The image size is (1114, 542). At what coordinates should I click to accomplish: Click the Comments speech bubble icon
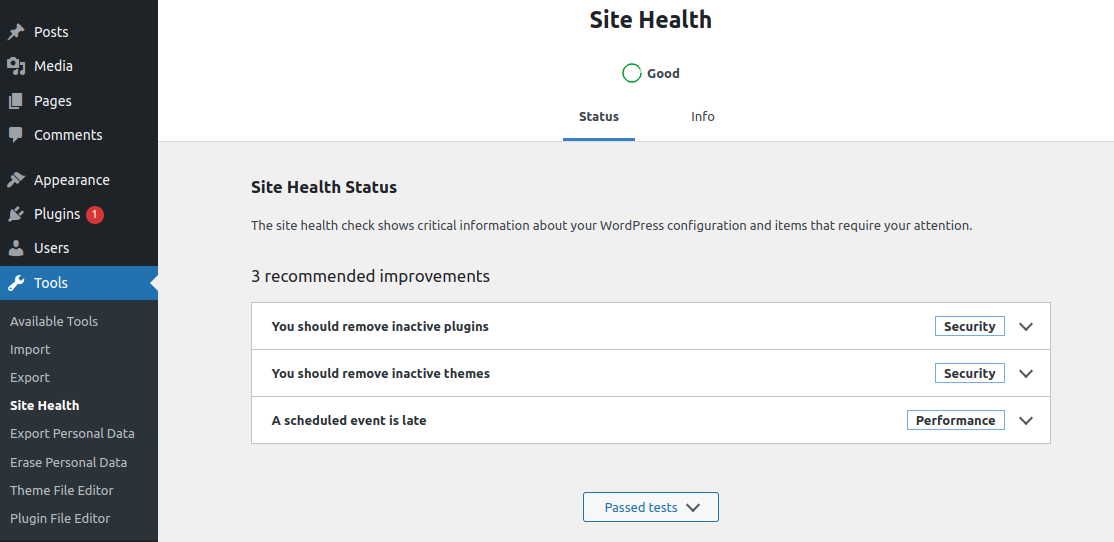coord(16,135)
